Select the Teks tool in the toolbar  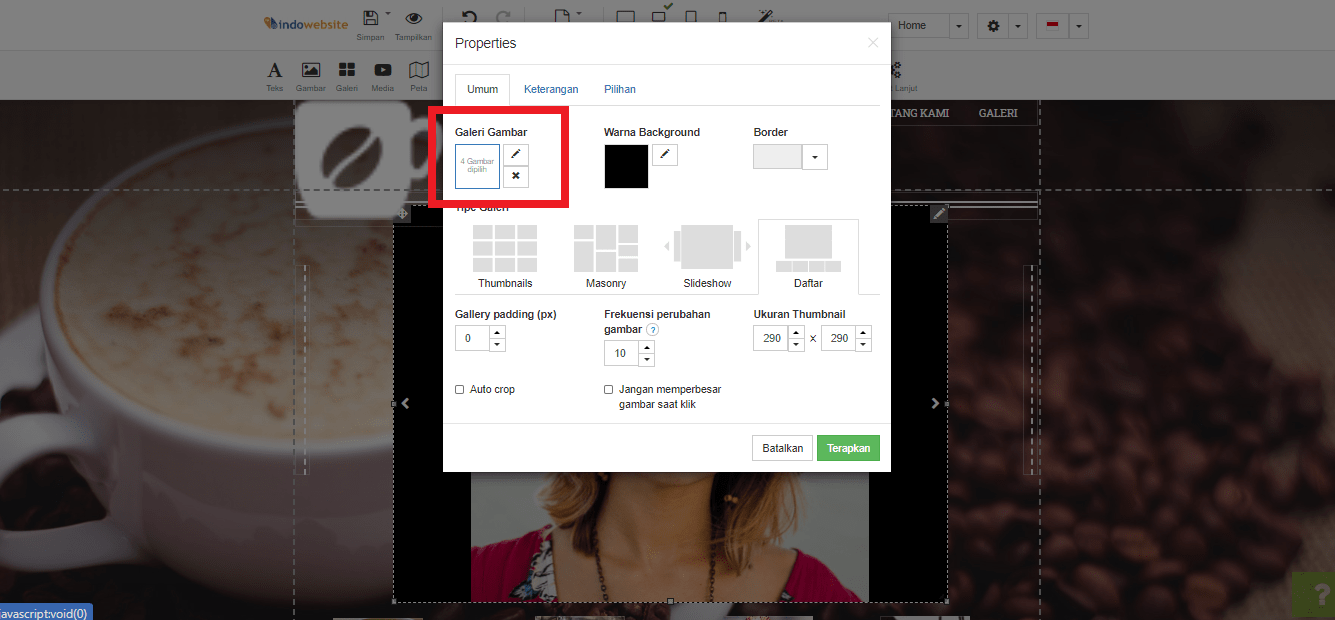pyautogui.click(x=275, y=76)
